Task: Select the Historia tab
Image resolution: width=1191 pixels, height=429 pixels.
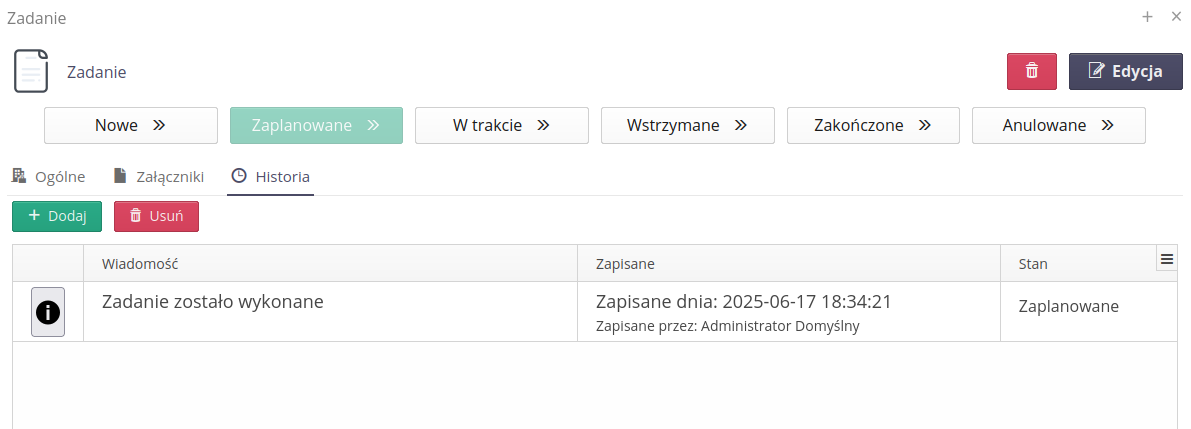Action: click(270, 177)
